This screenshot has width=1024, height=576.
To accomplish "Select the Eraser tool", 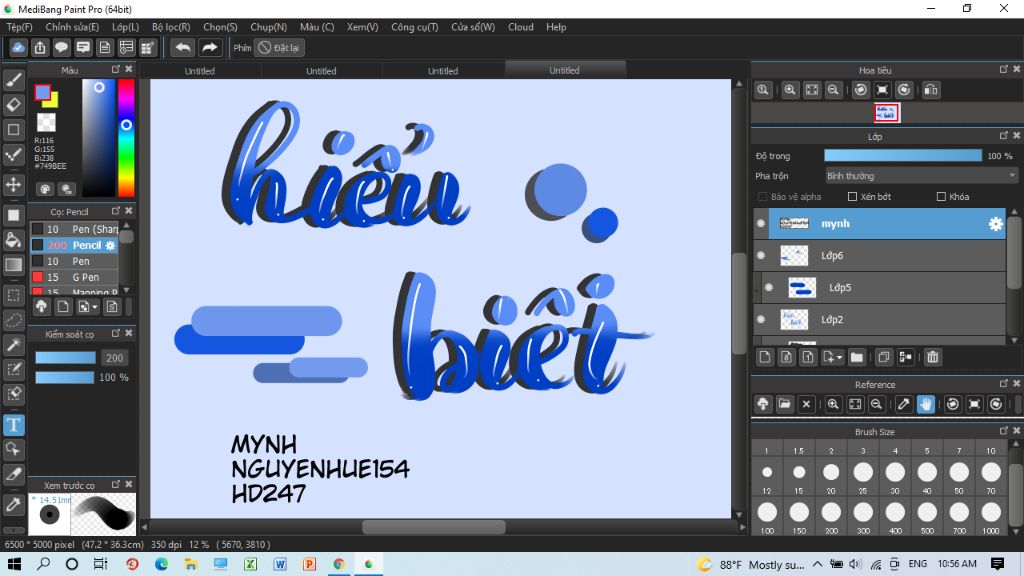I will click(14, 104).
